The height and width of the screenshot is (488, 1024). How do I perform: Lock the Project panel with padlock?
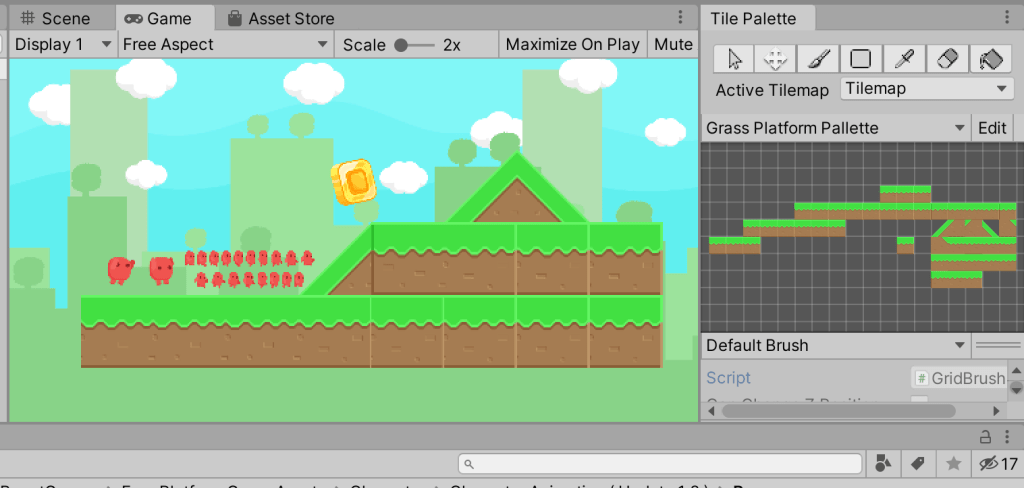pyautogui.click(x=984, y=436)
